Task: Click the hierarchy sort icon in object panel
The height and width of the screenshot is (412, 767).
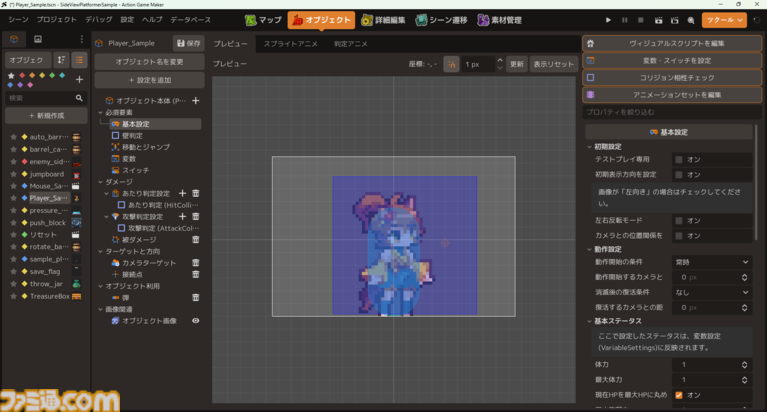Action: (x=61, y=60)
